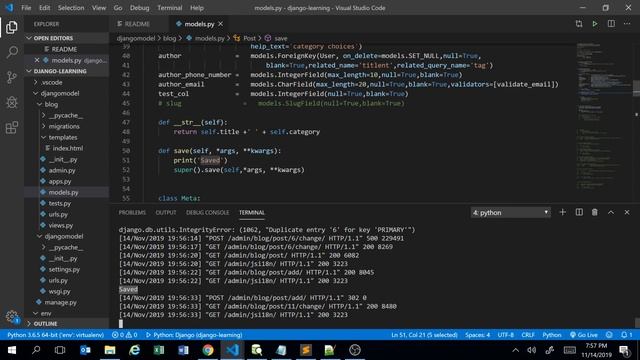Open the Terminal menu
This screenshot has height=360, width=640.
[170, 8]
